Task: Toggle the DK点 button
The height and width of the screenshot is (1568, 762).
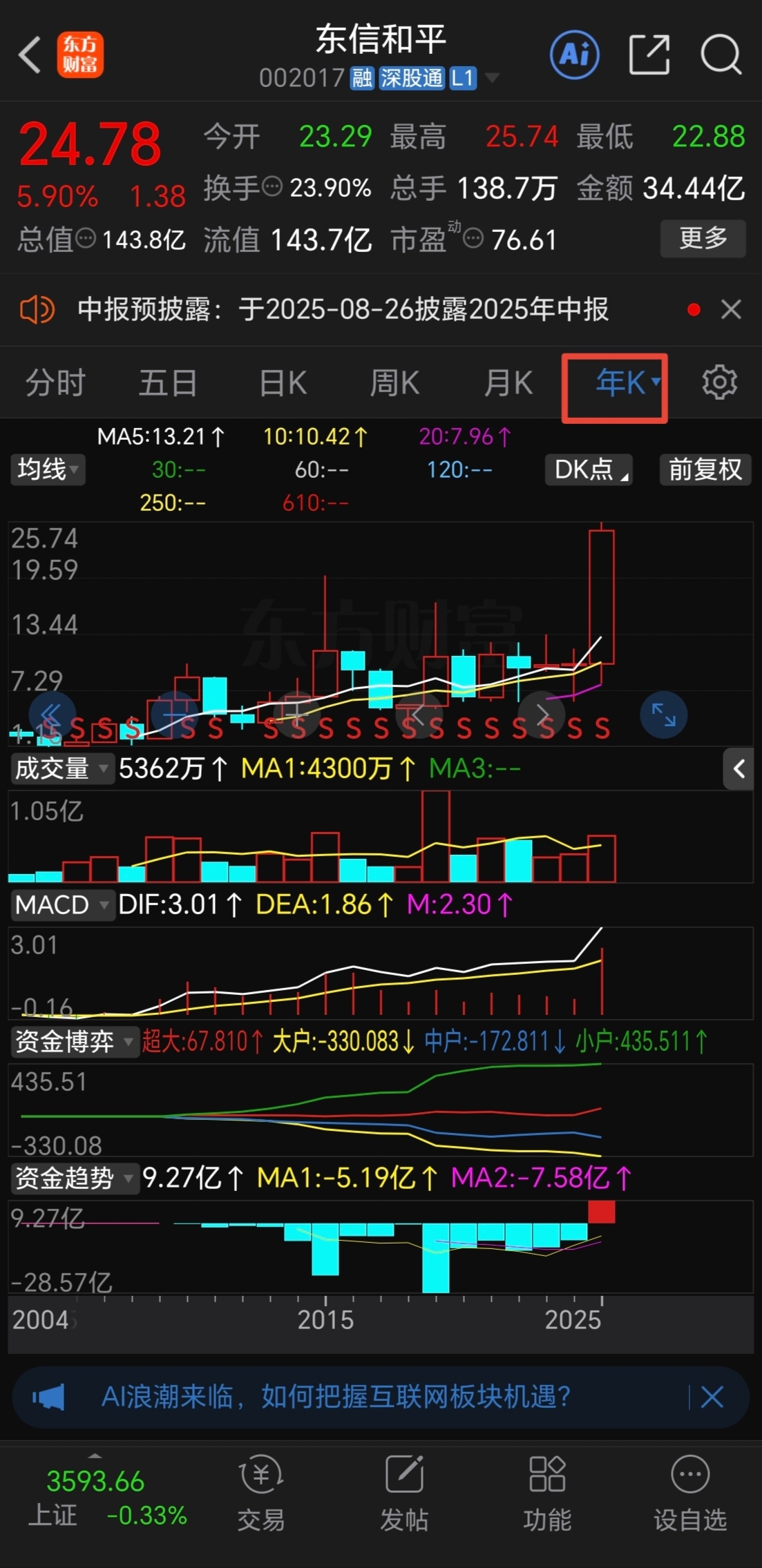Action: click(589, 470)
